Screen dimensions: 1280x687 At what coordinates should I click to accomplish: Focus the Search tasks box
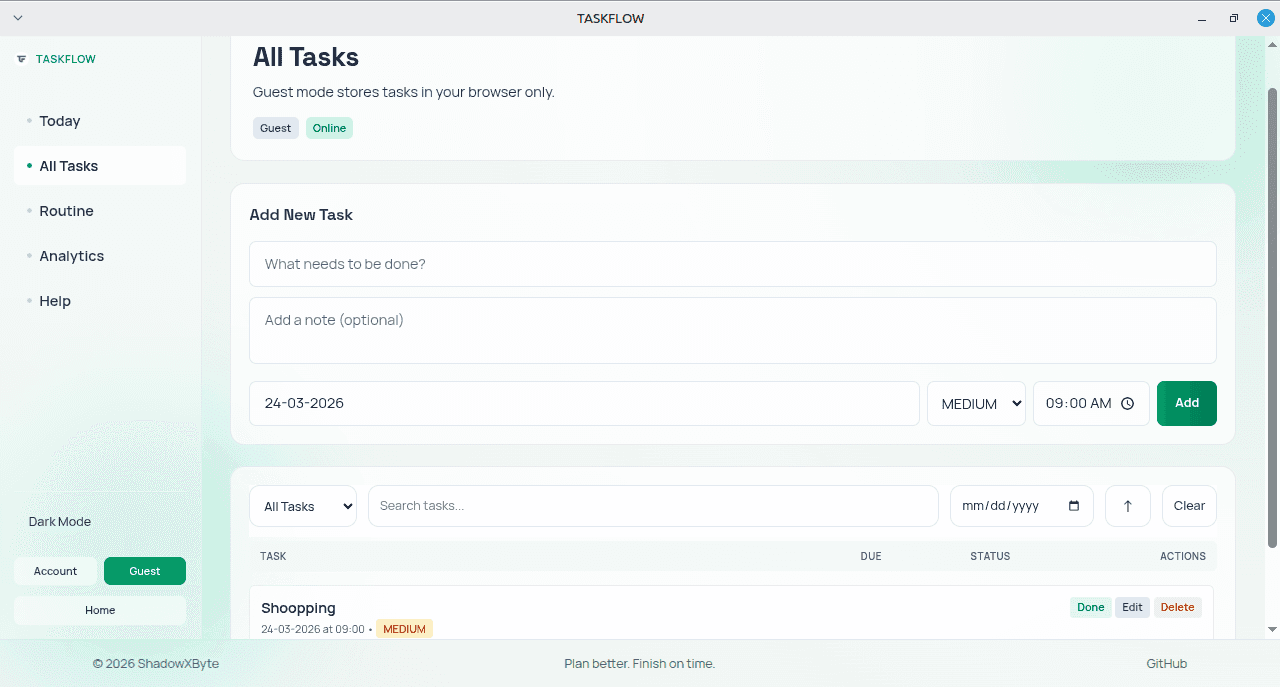tap(653, 506)
